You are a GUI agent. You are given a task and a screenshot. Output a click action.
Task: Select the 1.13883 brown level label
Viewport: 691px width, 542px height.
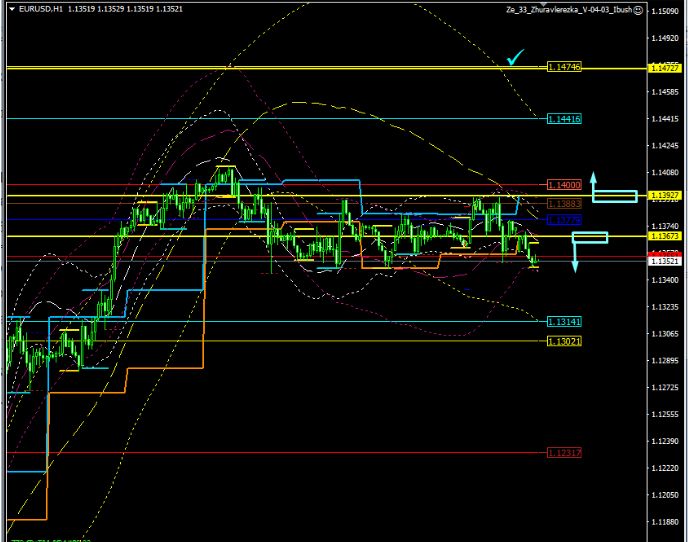[x=564, y=203]
